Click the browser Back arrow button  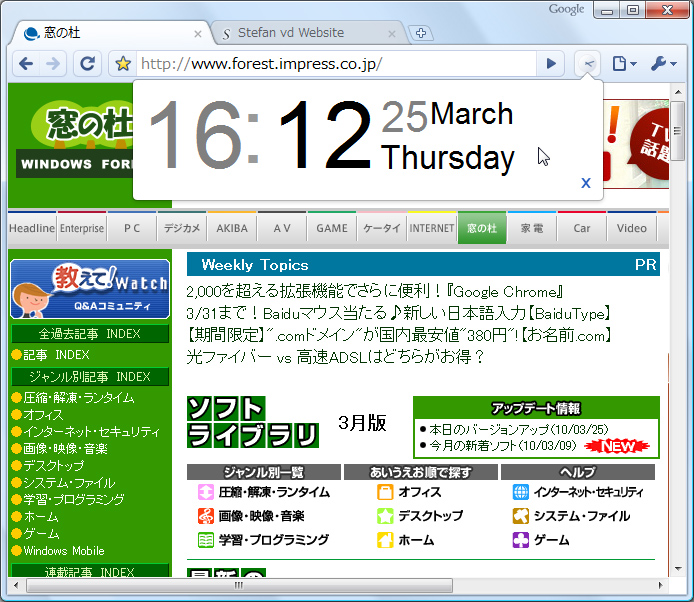point(26,64)
